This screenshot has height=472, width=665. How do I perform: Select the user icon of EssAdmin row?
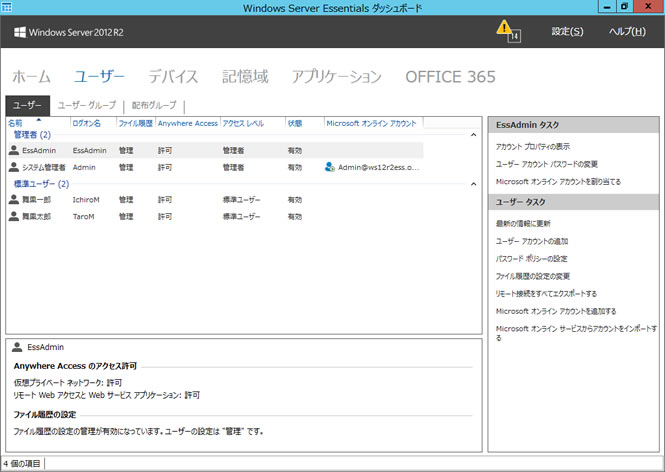point(14,150)
